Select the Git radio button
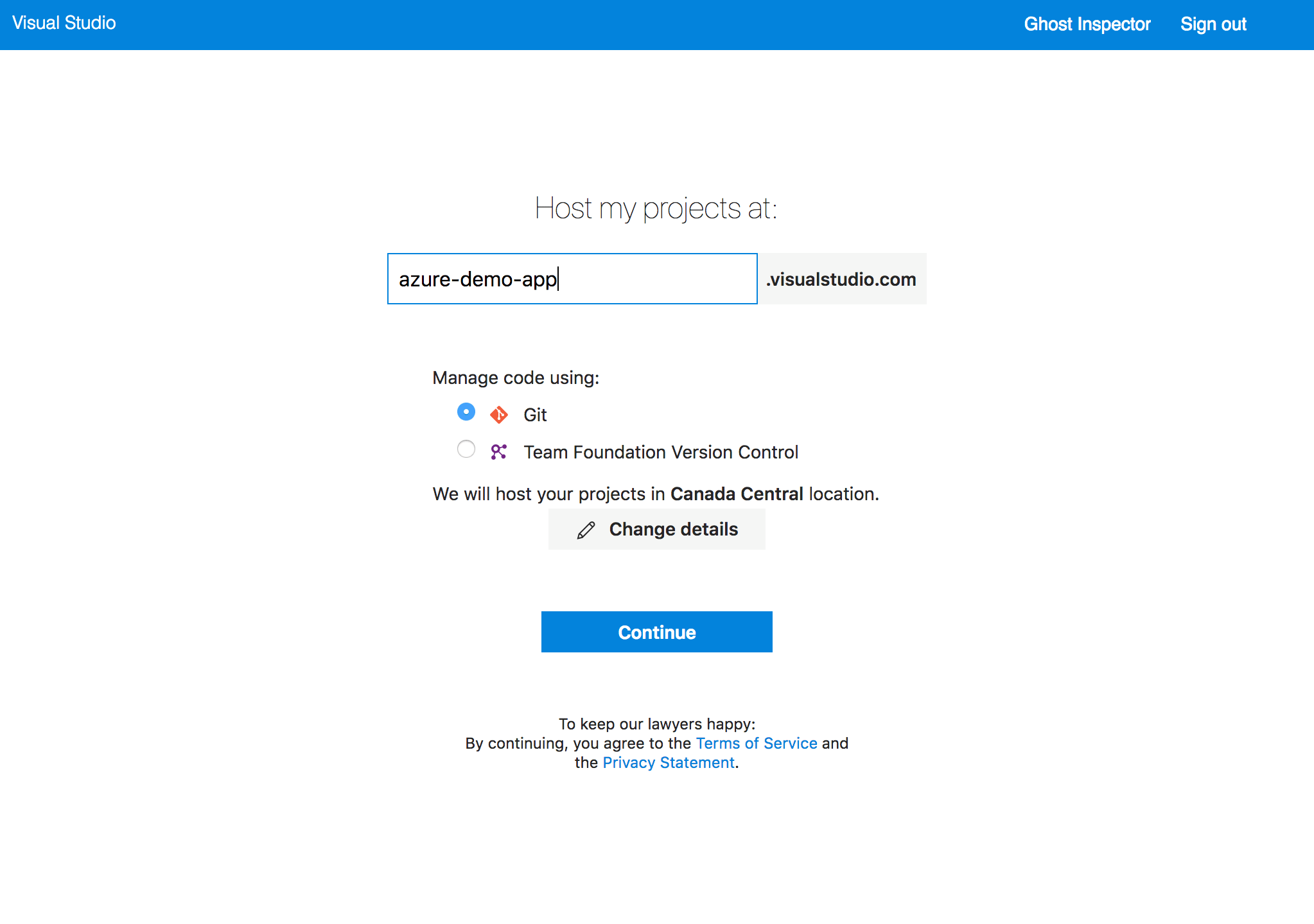This screenshot has width=1314, height=924. click(466, 412)
